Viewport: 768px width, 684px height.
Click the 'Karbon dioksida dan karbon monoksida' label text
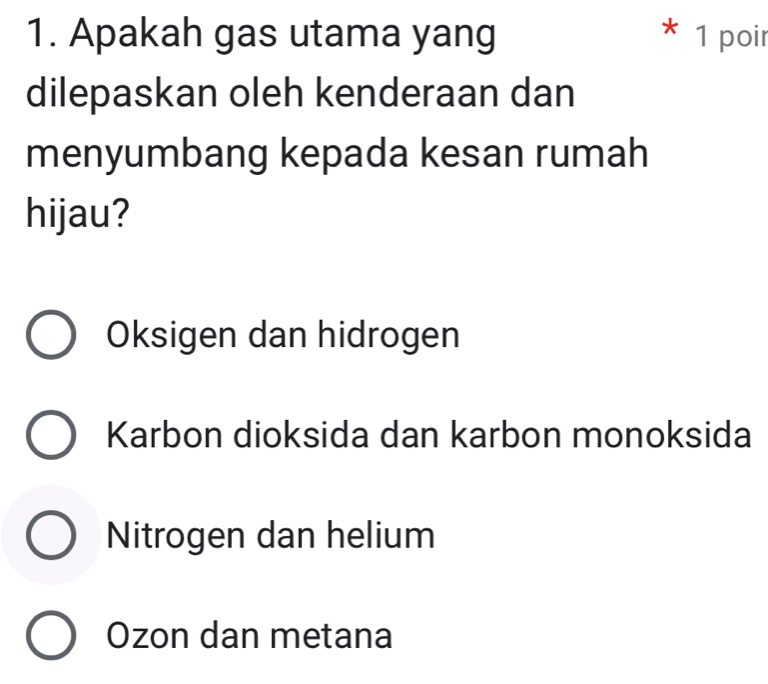(428, 436)
